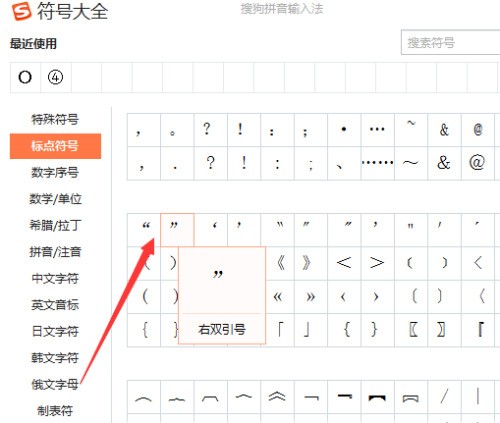This screenshot has width=500, height=423.
Task: Insert the left double quotation mark symbol
Action: (144, 230)
